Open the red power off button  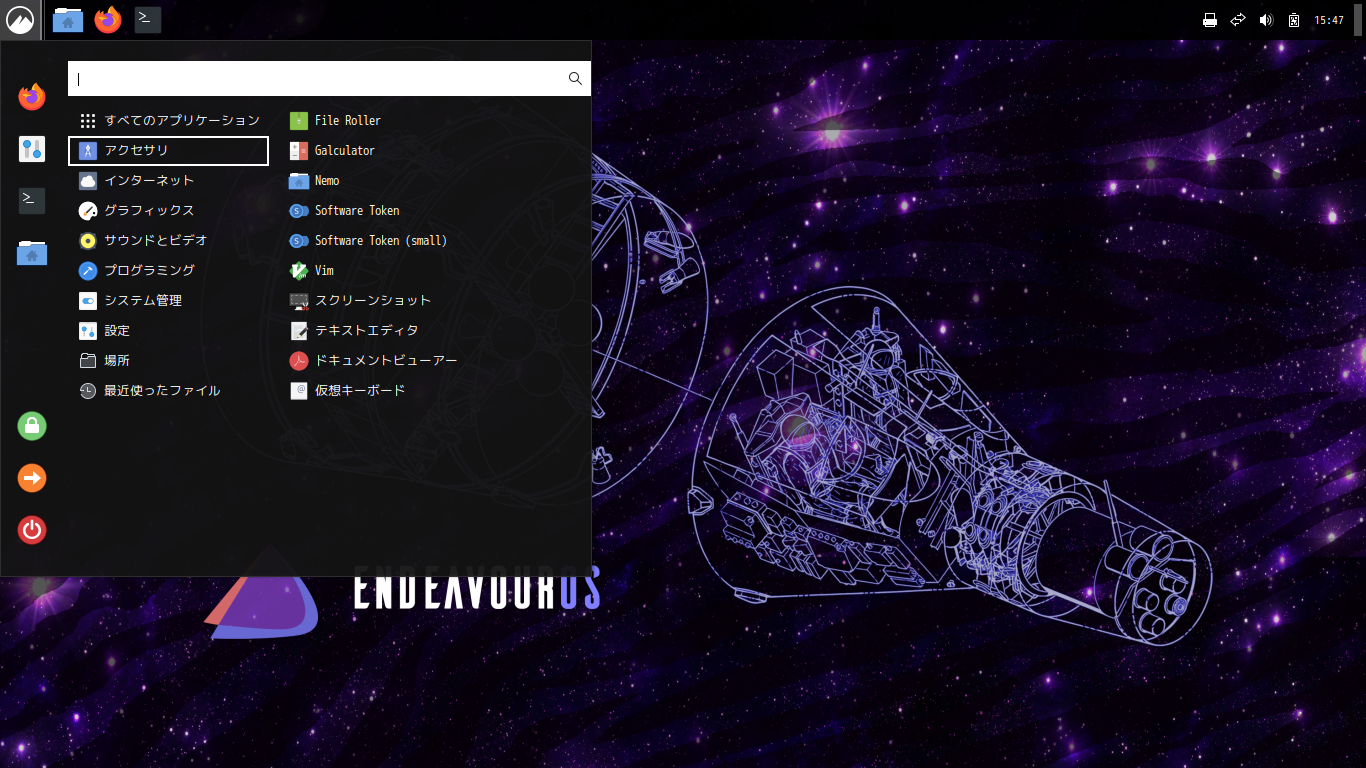coord(32,530)
